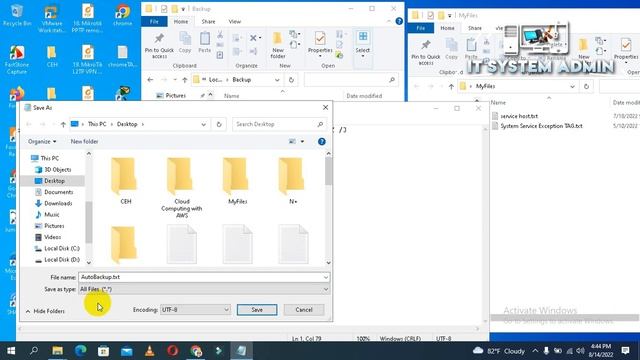The height and width of the screenshot is (360, 640).
Task: Open Microsoft Edge from the taskbar
Action: coord(80,351)
